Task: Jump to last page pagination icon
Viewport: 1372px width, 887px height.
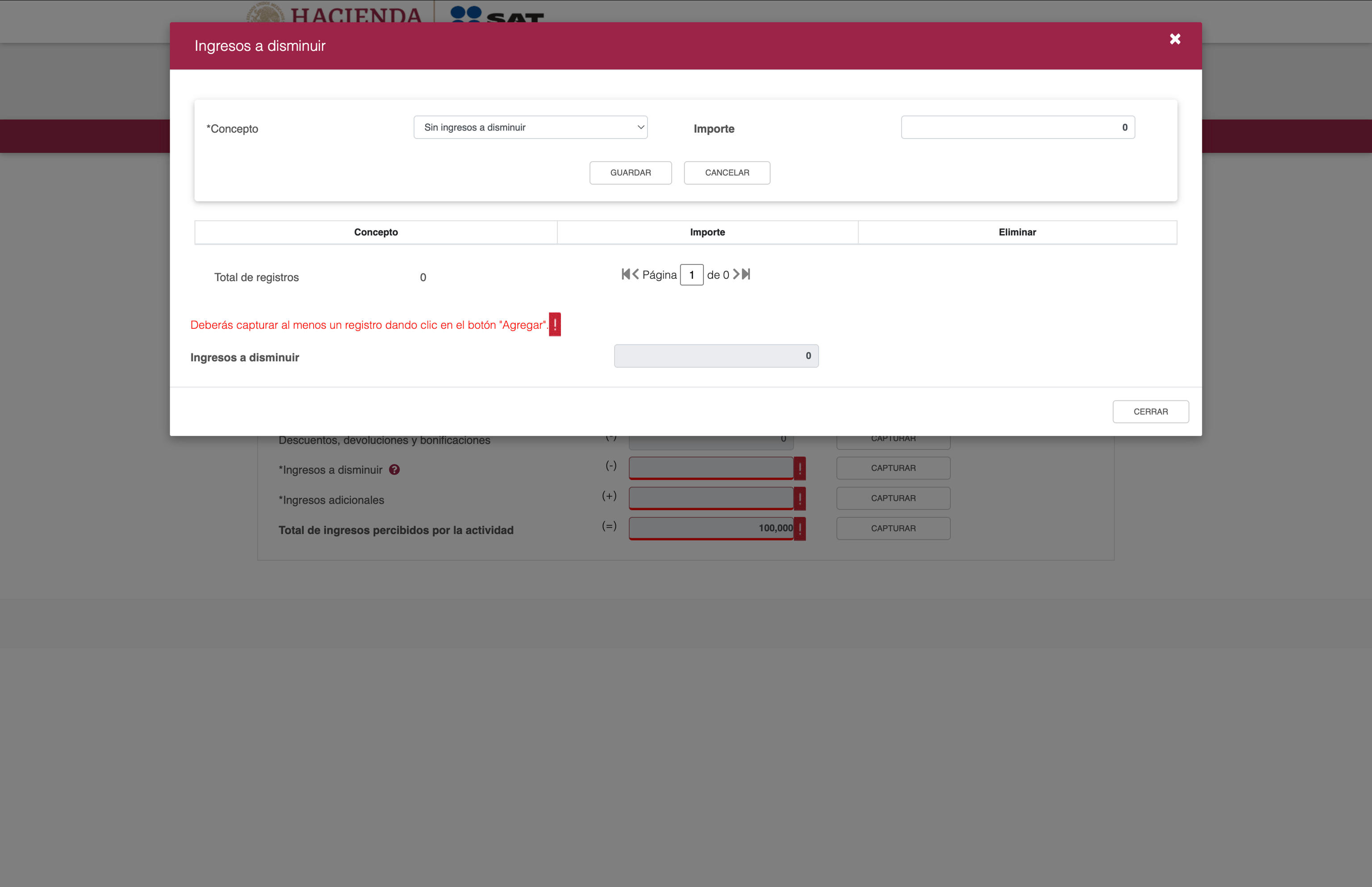Action: tap(746, 274)
